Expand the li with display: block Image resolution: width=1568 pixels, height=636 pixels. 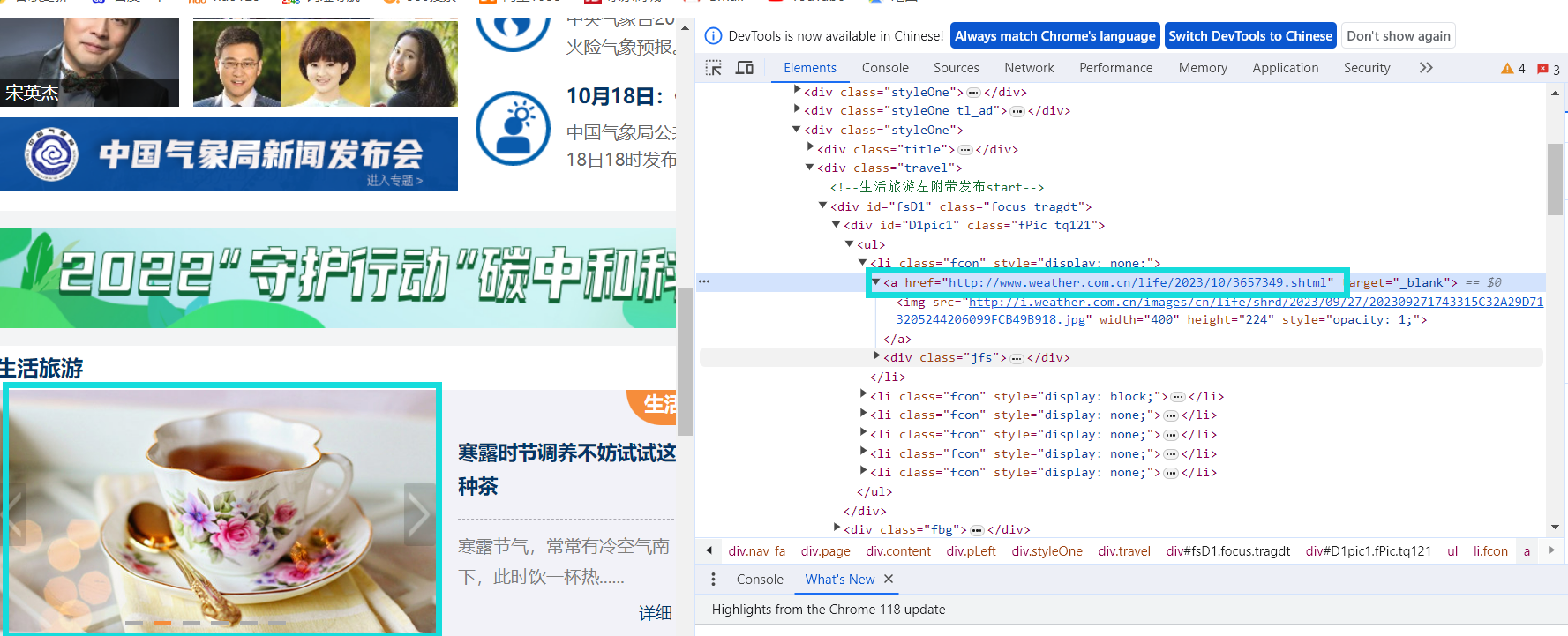click(864, 394)
